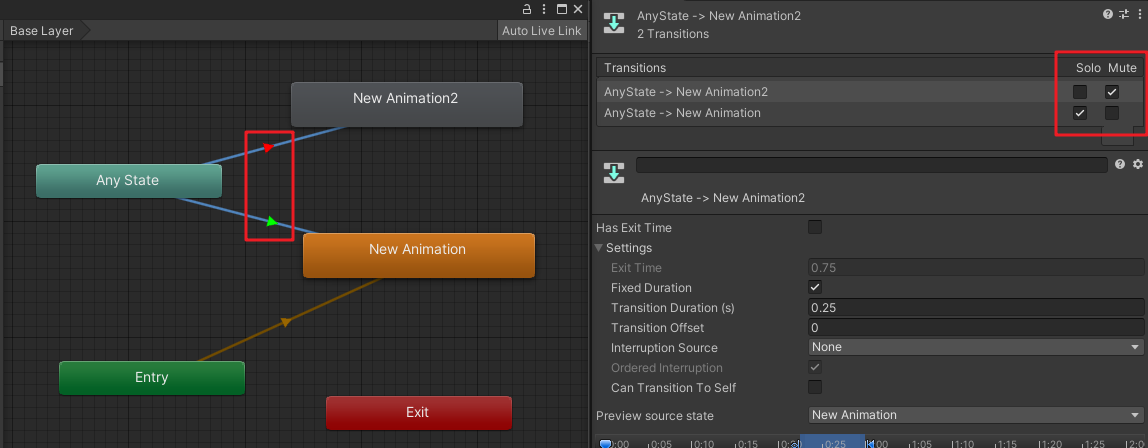Image resolution: width=1148 pixels, height=448 pixels.
Task: Enable Solo for AnyState -> New Animation2
Action: [1080, 92]
